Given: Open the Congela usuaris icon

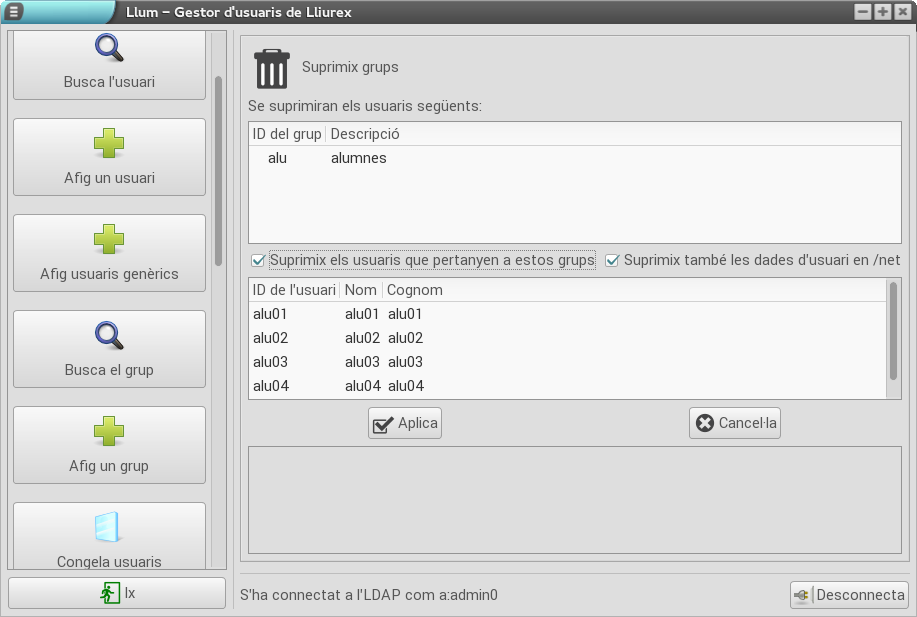Looking at the screenshot, I should coord(108,528).
